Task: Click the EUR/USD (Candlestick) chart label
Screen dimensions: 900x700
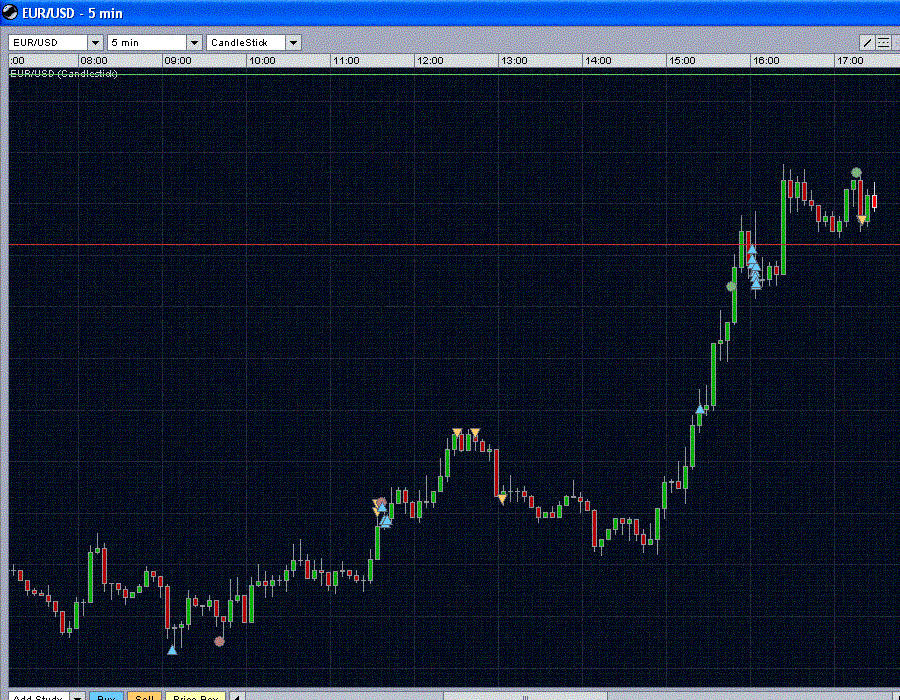Action: point(64,73)
